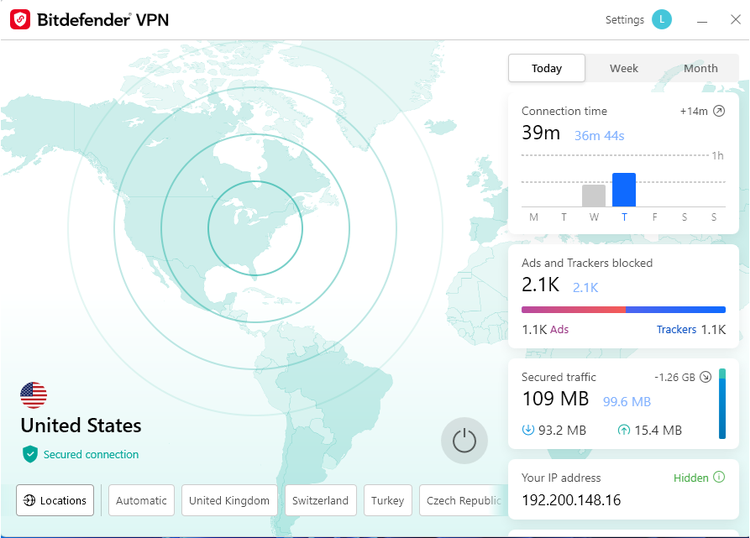
Task: Click the 99.6 MB blue traffic value
Action: pos(627,402)
